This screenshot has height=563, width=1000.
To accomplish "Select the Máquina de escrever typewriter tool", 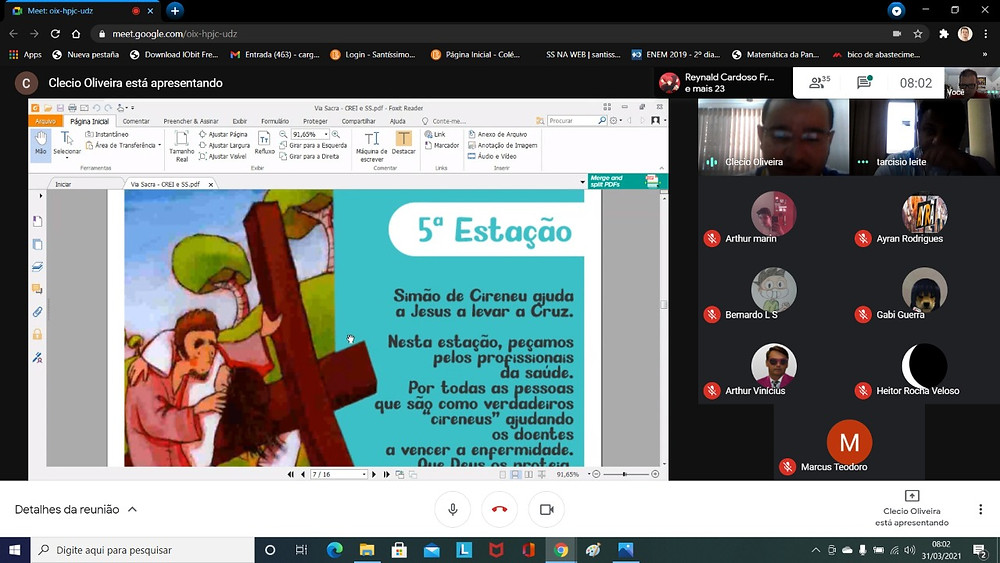I will pos(372,146).
